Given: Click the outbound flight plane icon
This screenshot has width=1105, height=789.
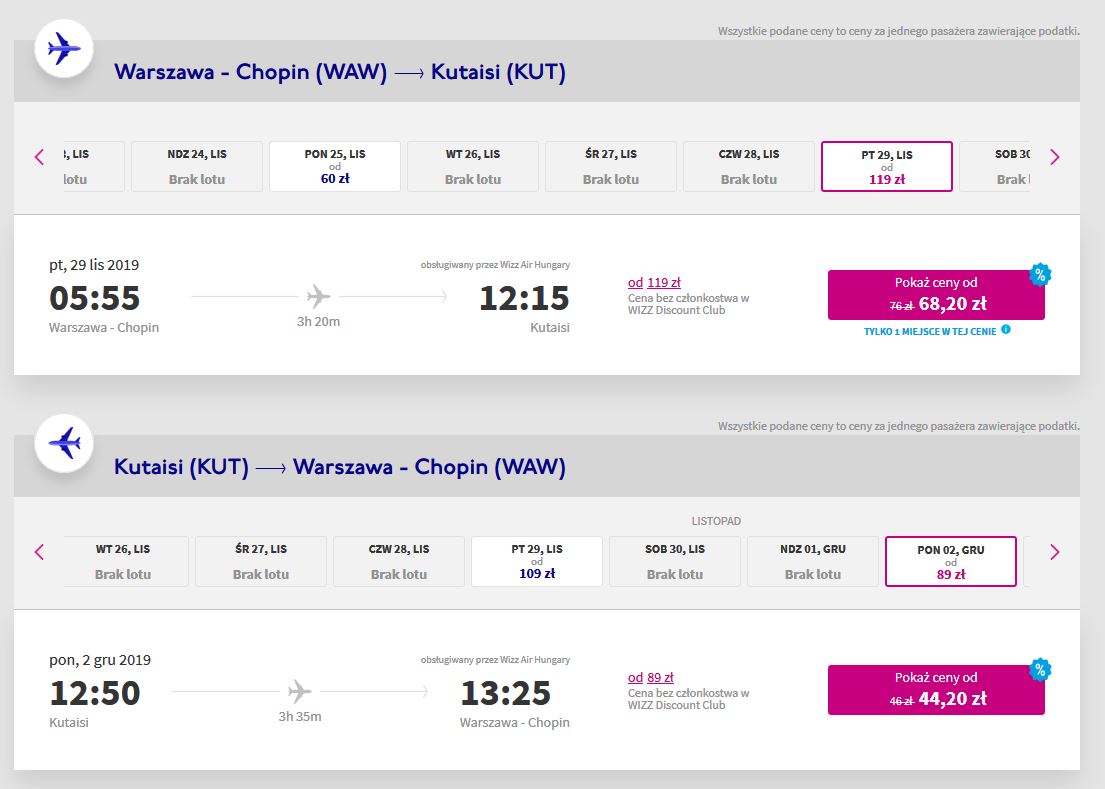Looking at the screenshot, I should pos(64,49).
